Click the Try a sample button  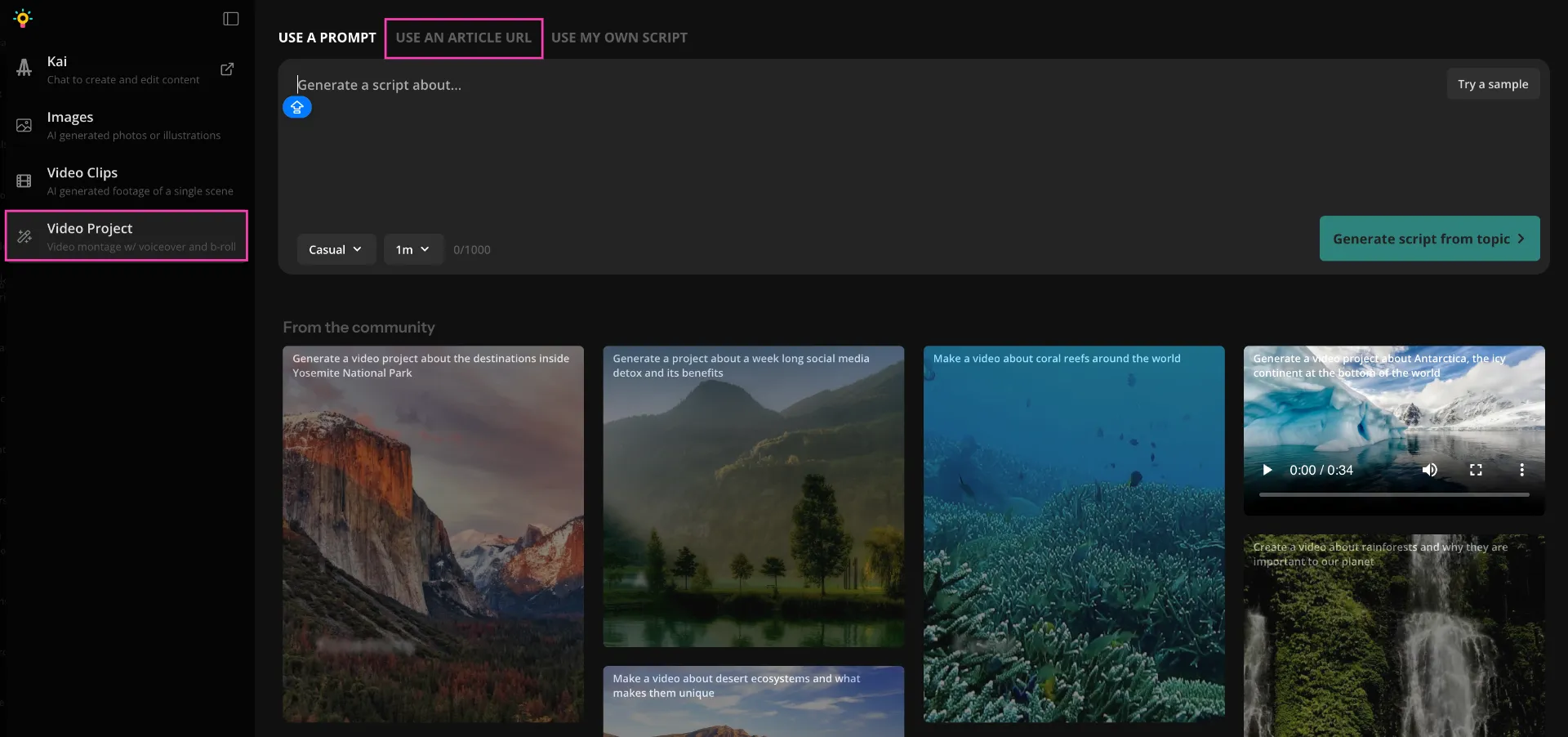click(1493, 83)
